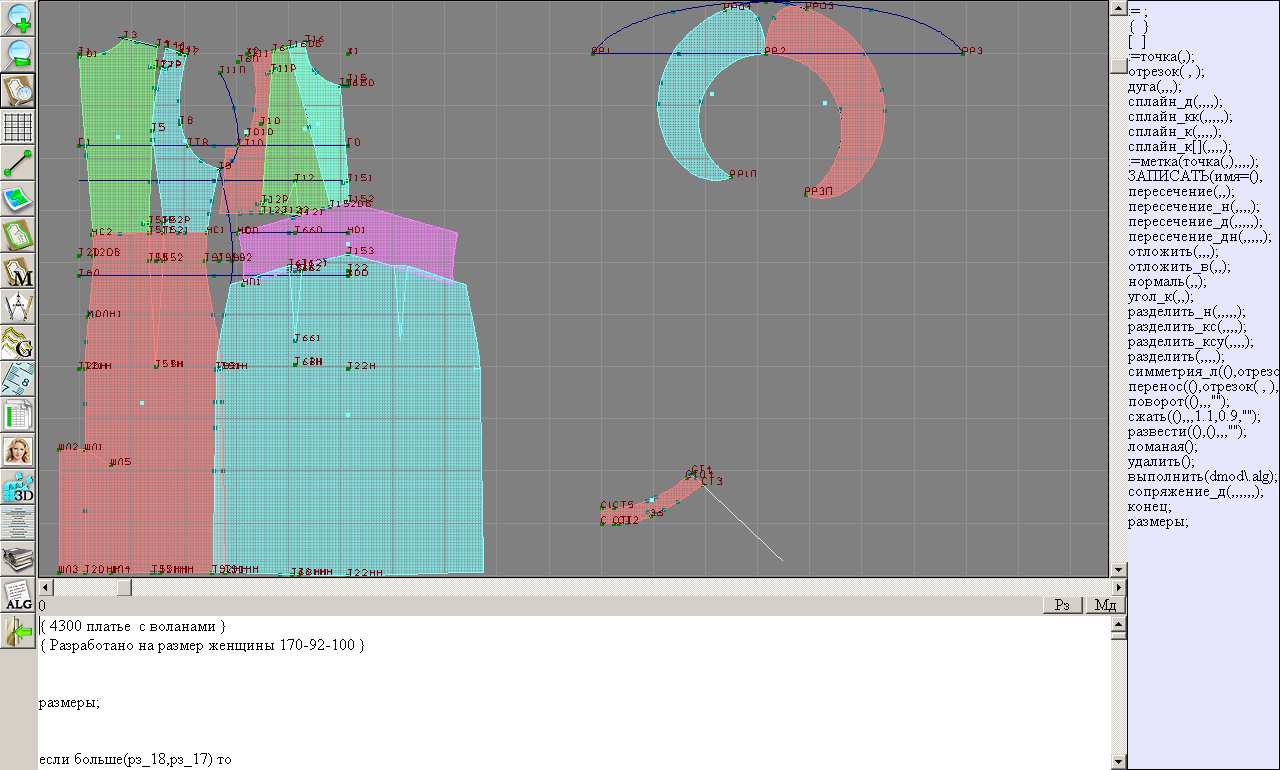Select the line segment tool icon
This screenshot has width=1280, height=770.
[x=18, y=163]
